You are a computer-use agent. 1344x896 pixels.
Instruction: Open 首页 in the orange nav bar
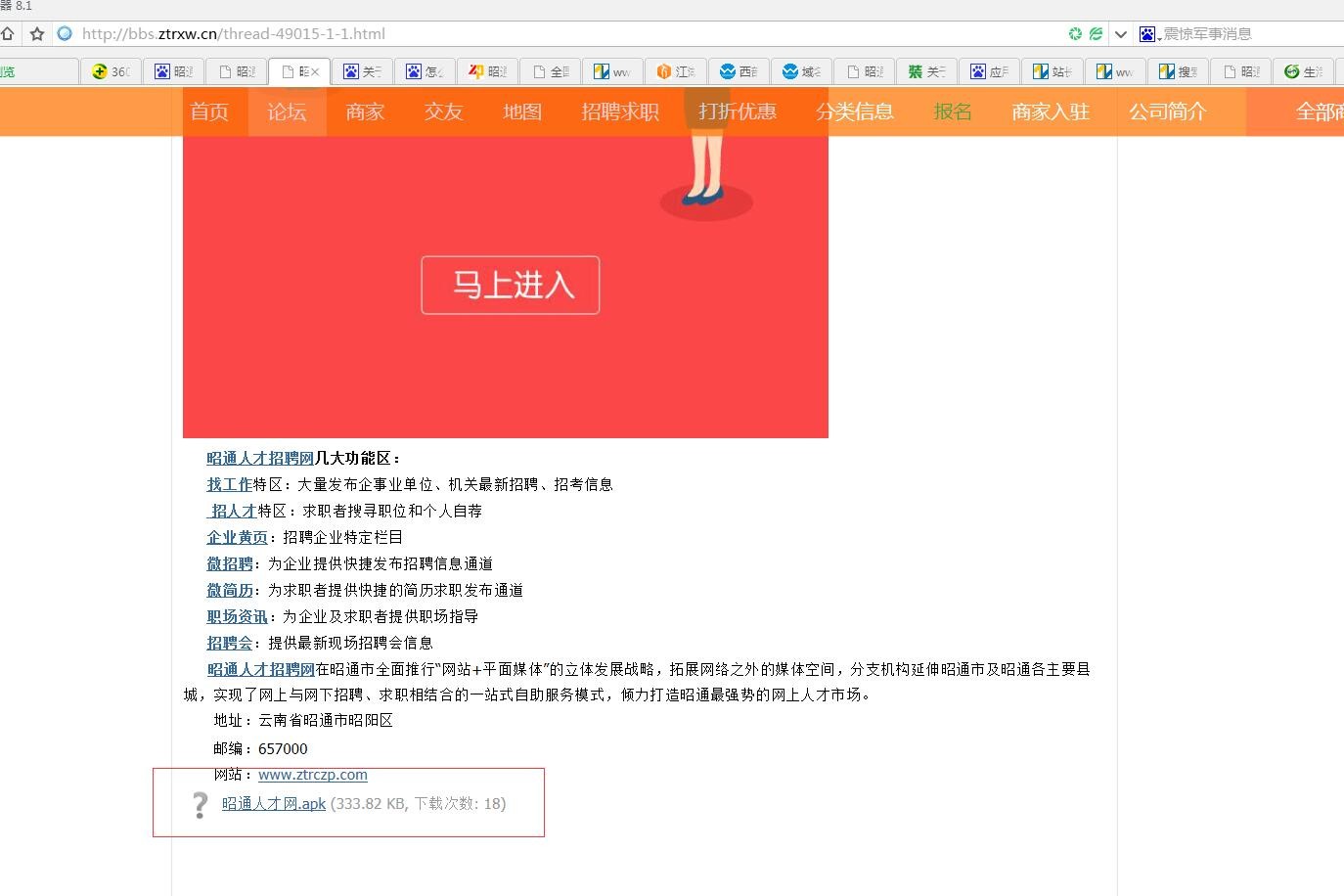209,112
